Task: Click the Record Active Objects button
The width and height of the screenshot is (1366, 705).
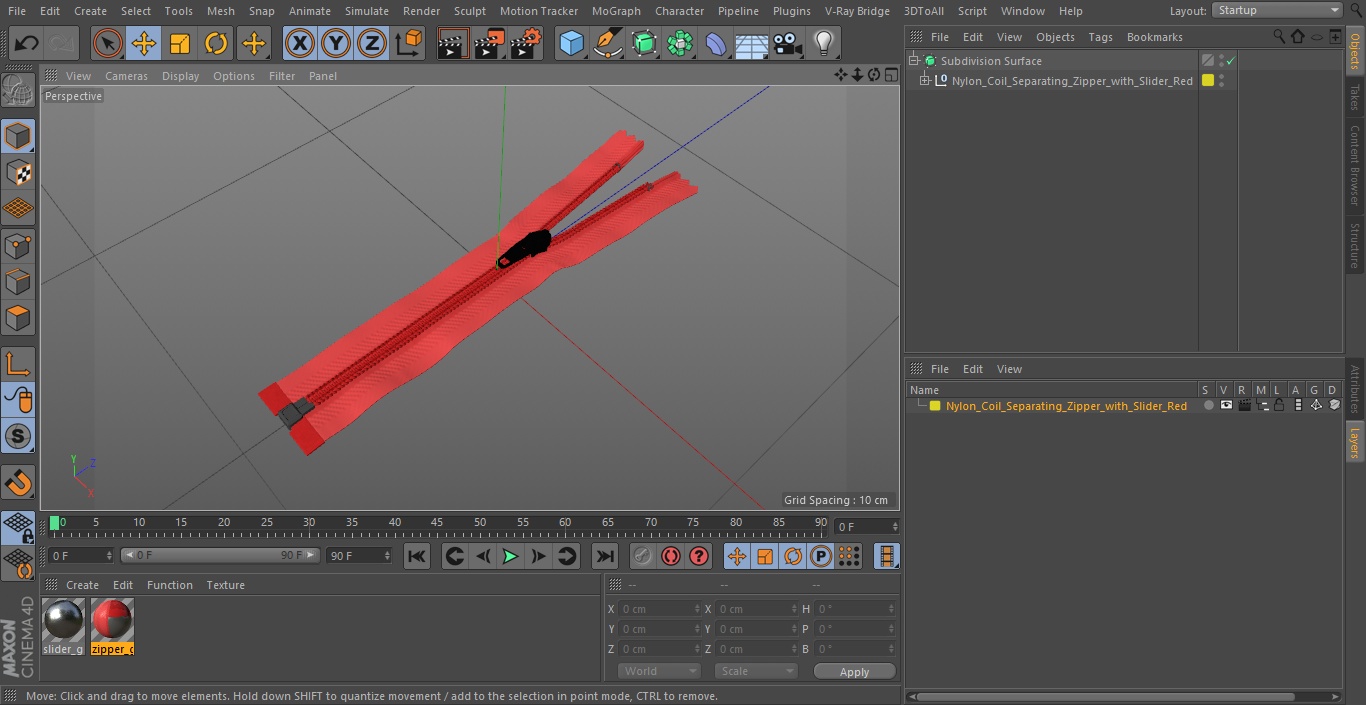Action: click(x=643, y=556)
